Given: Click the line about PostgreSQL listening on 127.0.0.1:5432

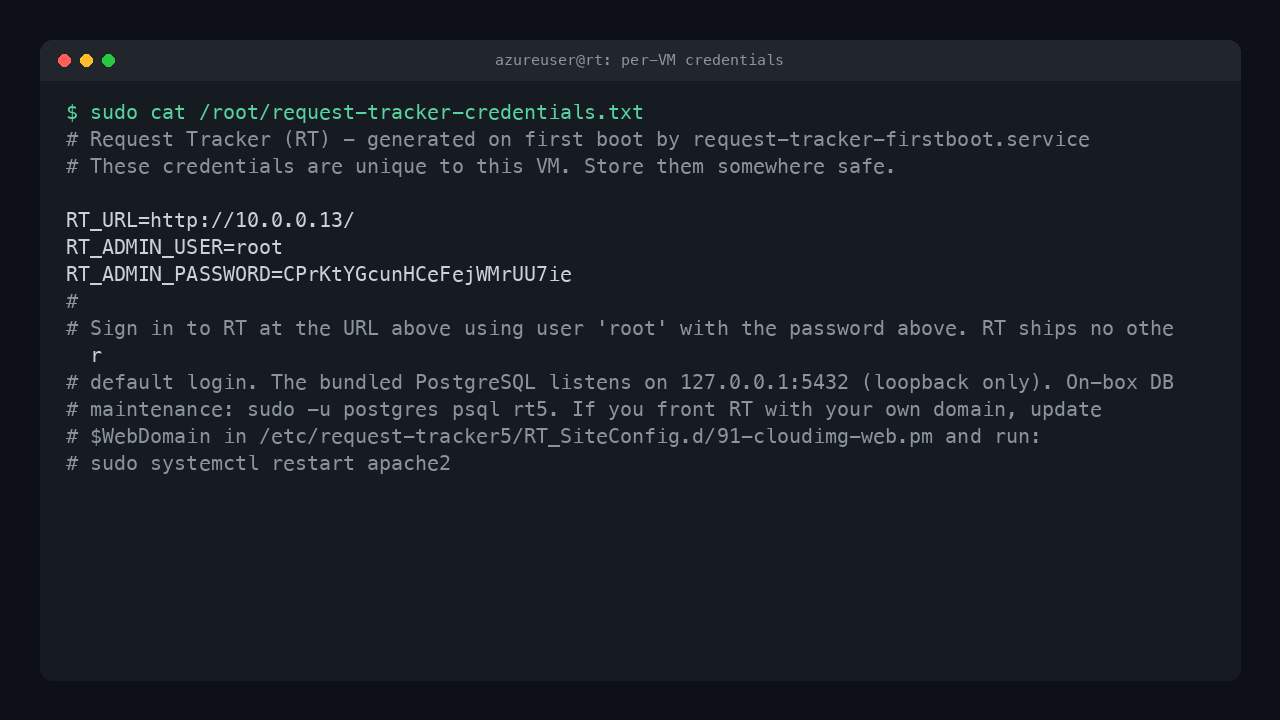Looking at the screenshot, I should [x=620, y=382].
